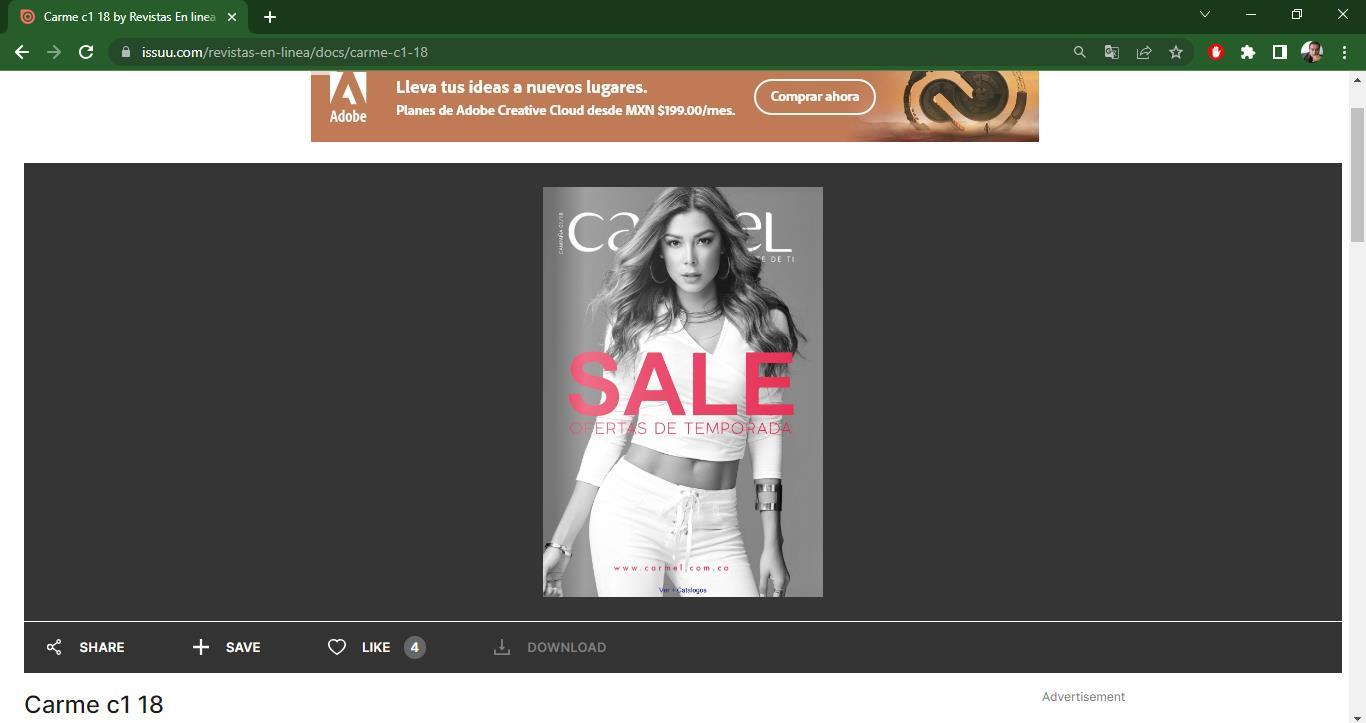Click the SHARE button
The image size is (1366, 723).
click(86, 647)
